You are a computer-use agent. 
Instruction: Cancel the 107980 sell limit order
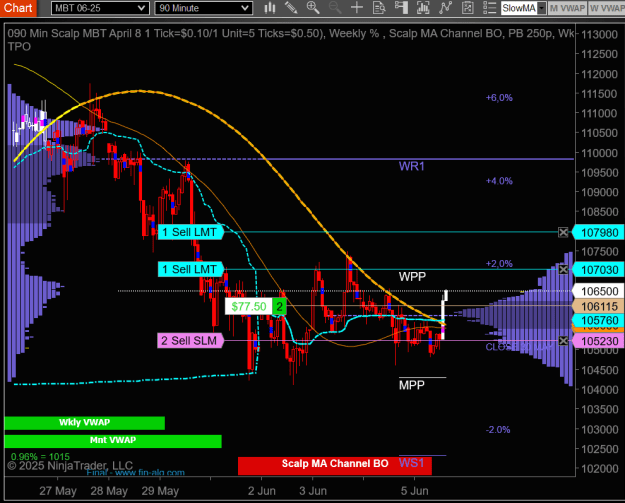[563, 232]
